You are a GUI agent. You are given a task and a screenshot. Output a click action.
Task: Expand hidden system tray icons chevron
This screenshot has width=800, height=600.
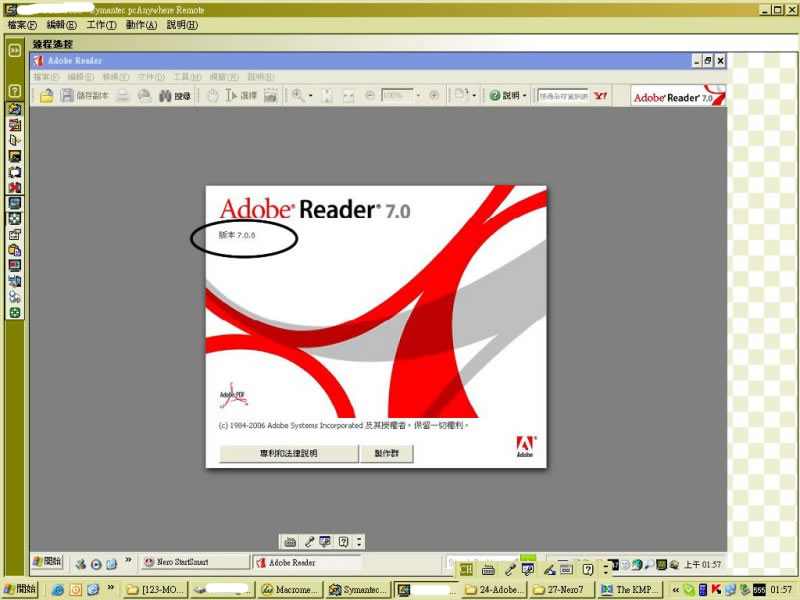pyautogui.click(x=676, y=590)
